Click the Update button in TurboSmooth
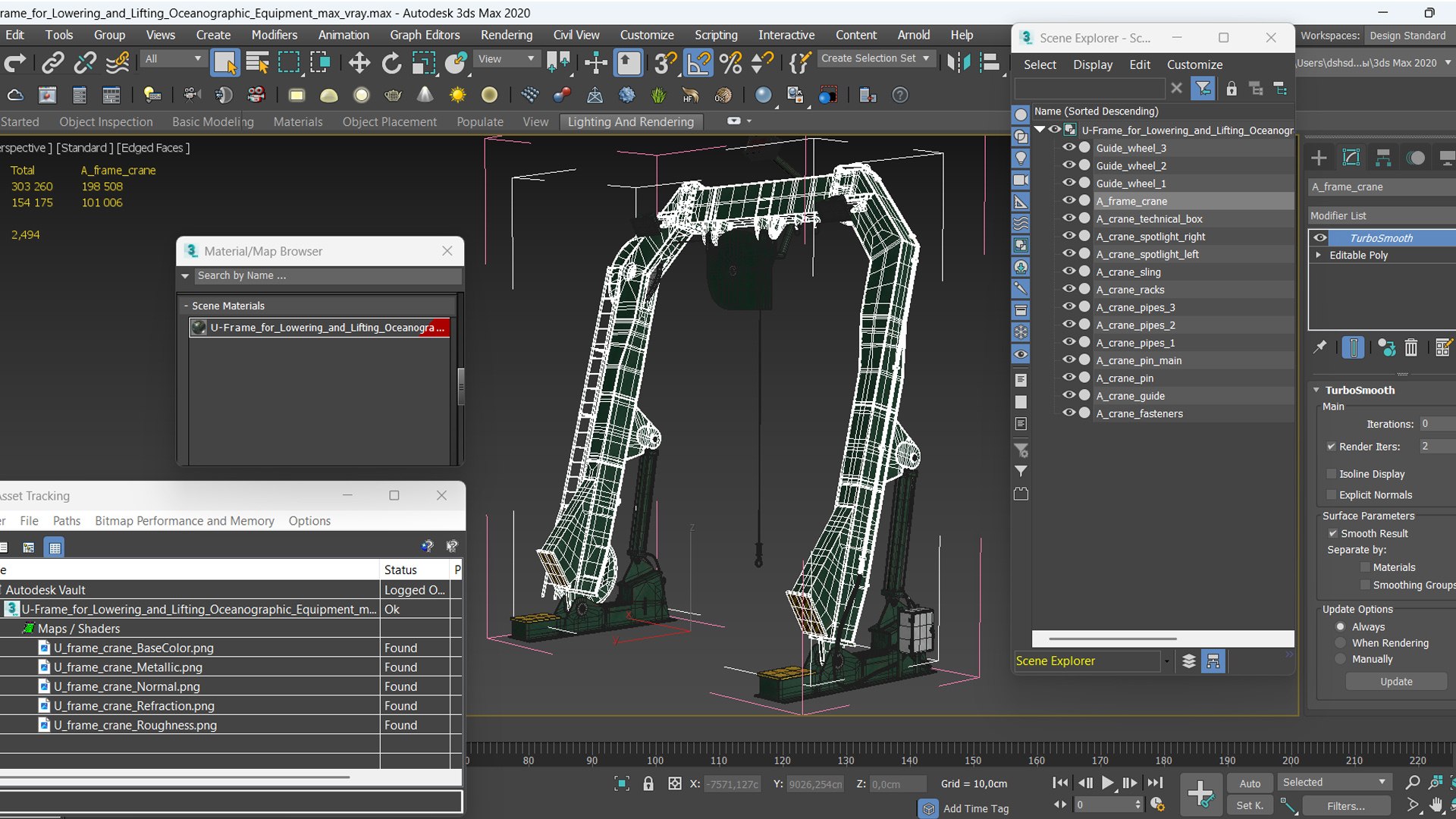The height and width of the screenshot is (819, 1456). (x=1395, y=682)
